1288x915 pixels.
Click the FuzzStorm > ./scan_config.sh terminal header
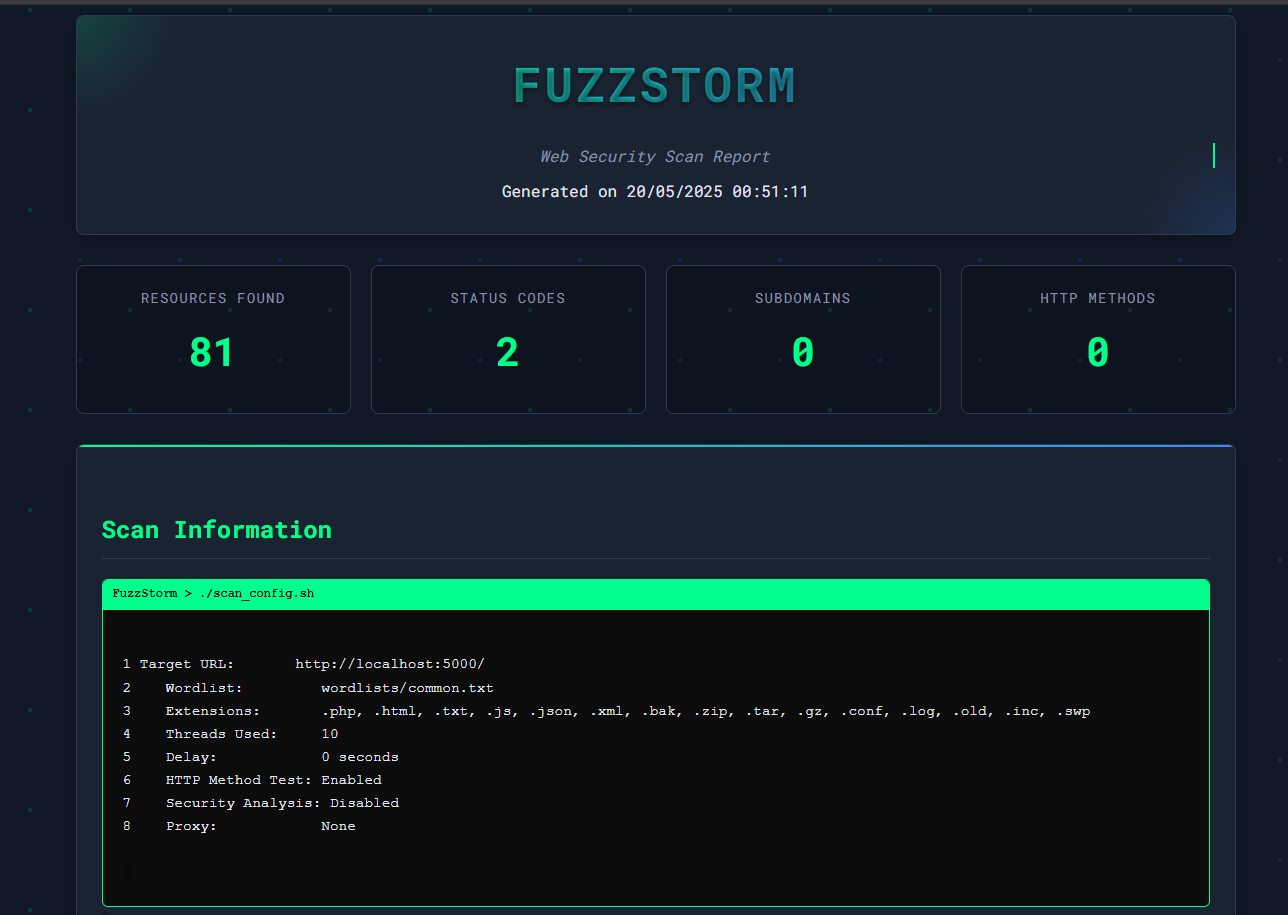pyautogui.click(x=656, y=594)
